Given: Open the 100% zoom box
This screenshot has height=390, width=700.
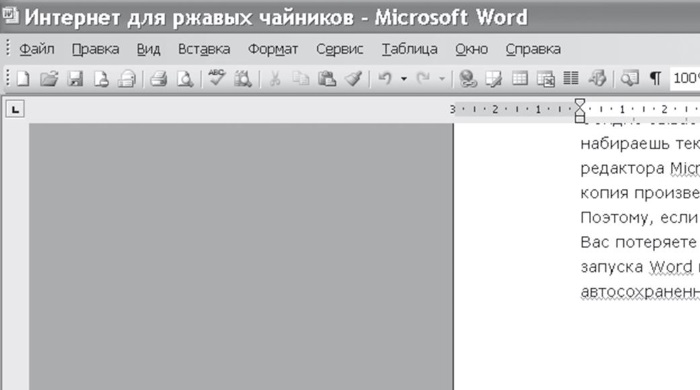Looking at the screenshot, I should pos(685,79).
